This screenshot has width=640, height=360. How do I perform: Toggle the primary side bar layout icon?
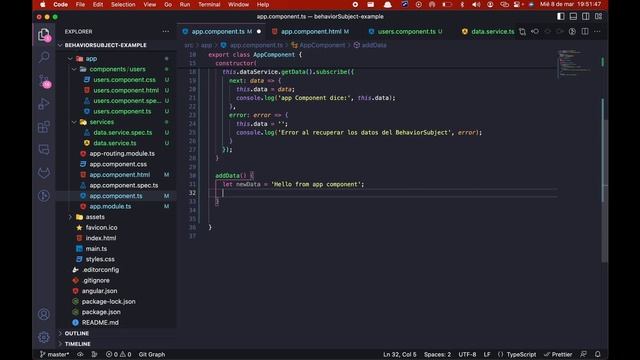(561, 16)
